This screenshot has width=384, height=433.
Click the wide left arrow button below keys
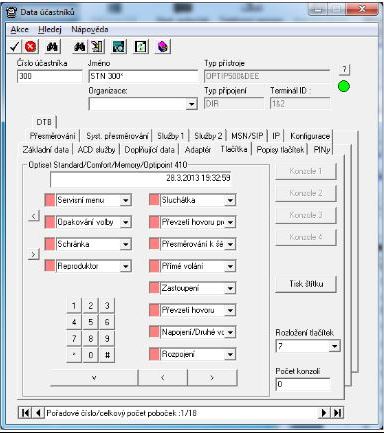163,378
